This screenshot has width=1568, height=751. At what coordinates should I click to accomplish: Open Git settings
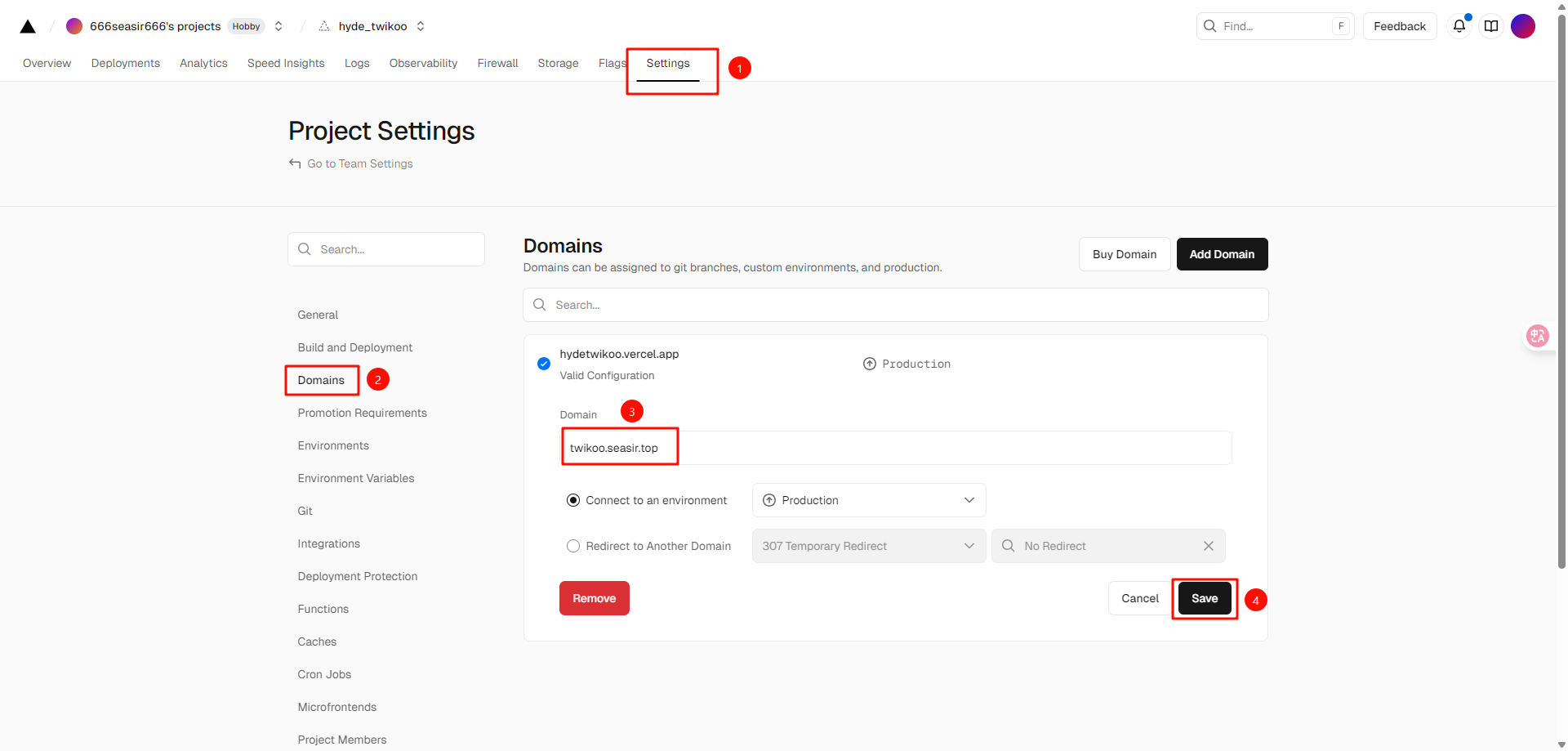coord(305,511)
